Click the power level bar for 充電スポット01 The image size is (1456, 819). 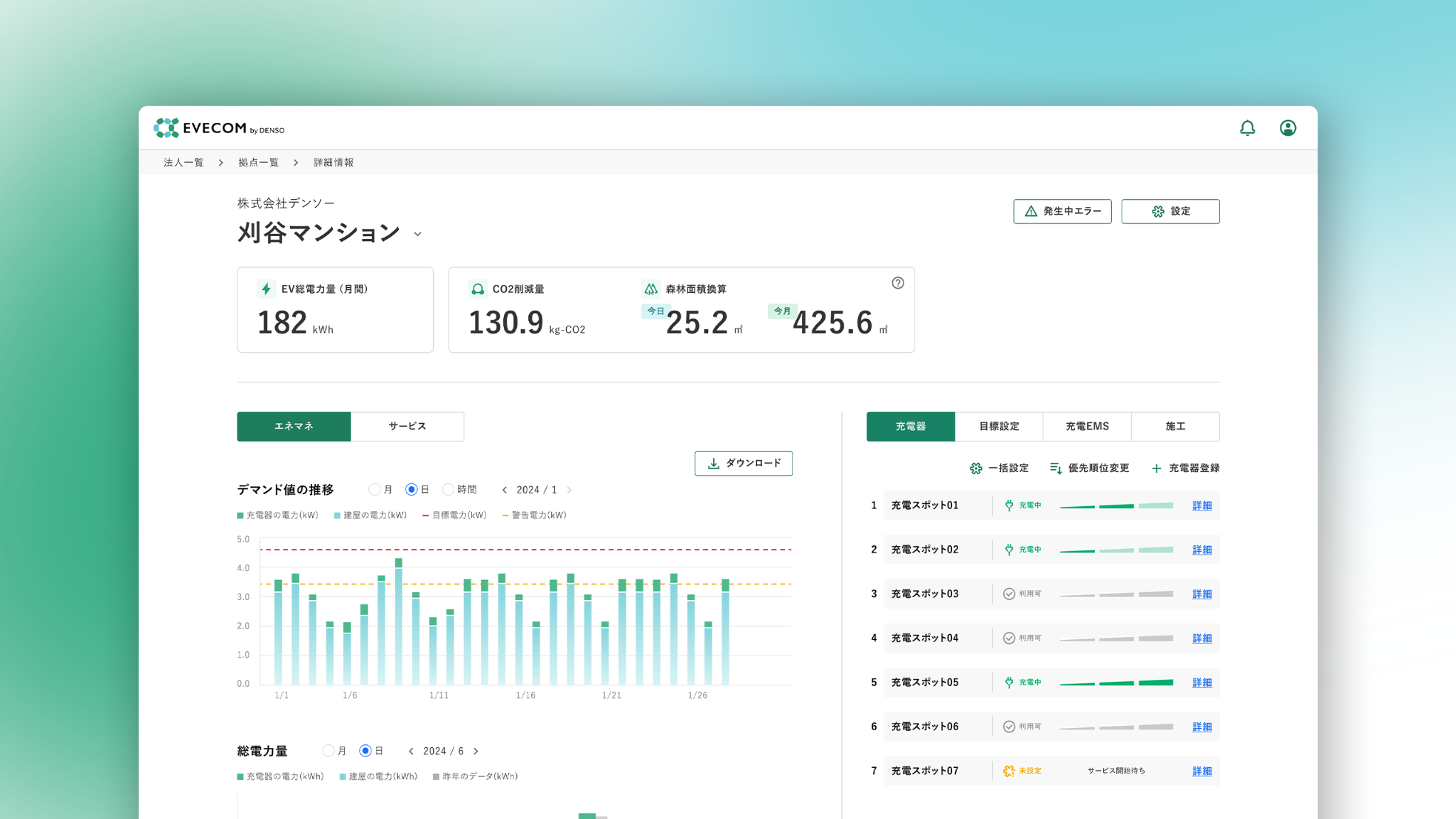pos(1116,505)
